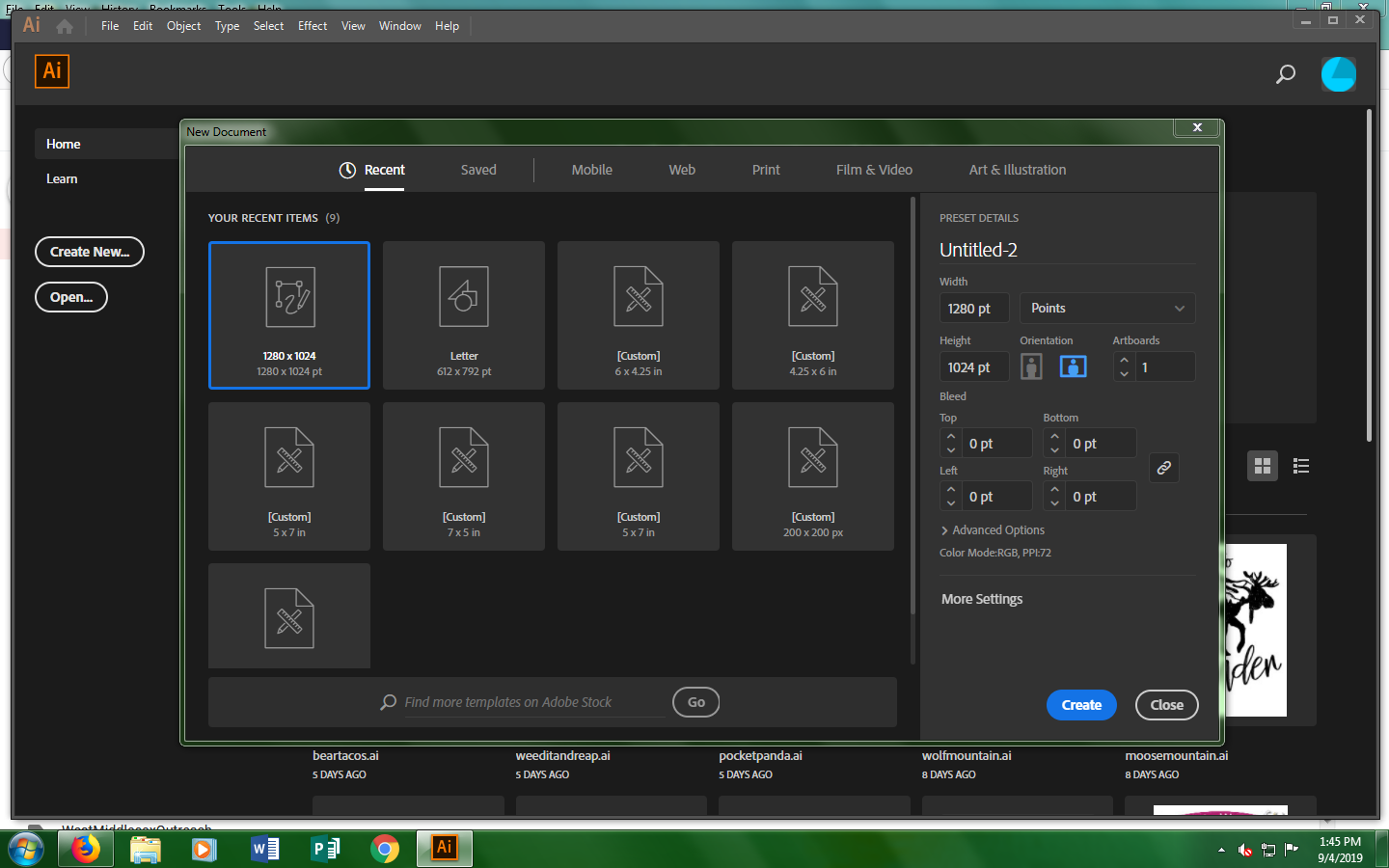The height and width of the screenshot is (868, 1389).
Task: Click the Width field showing 1280 pt
Action: 974,309
